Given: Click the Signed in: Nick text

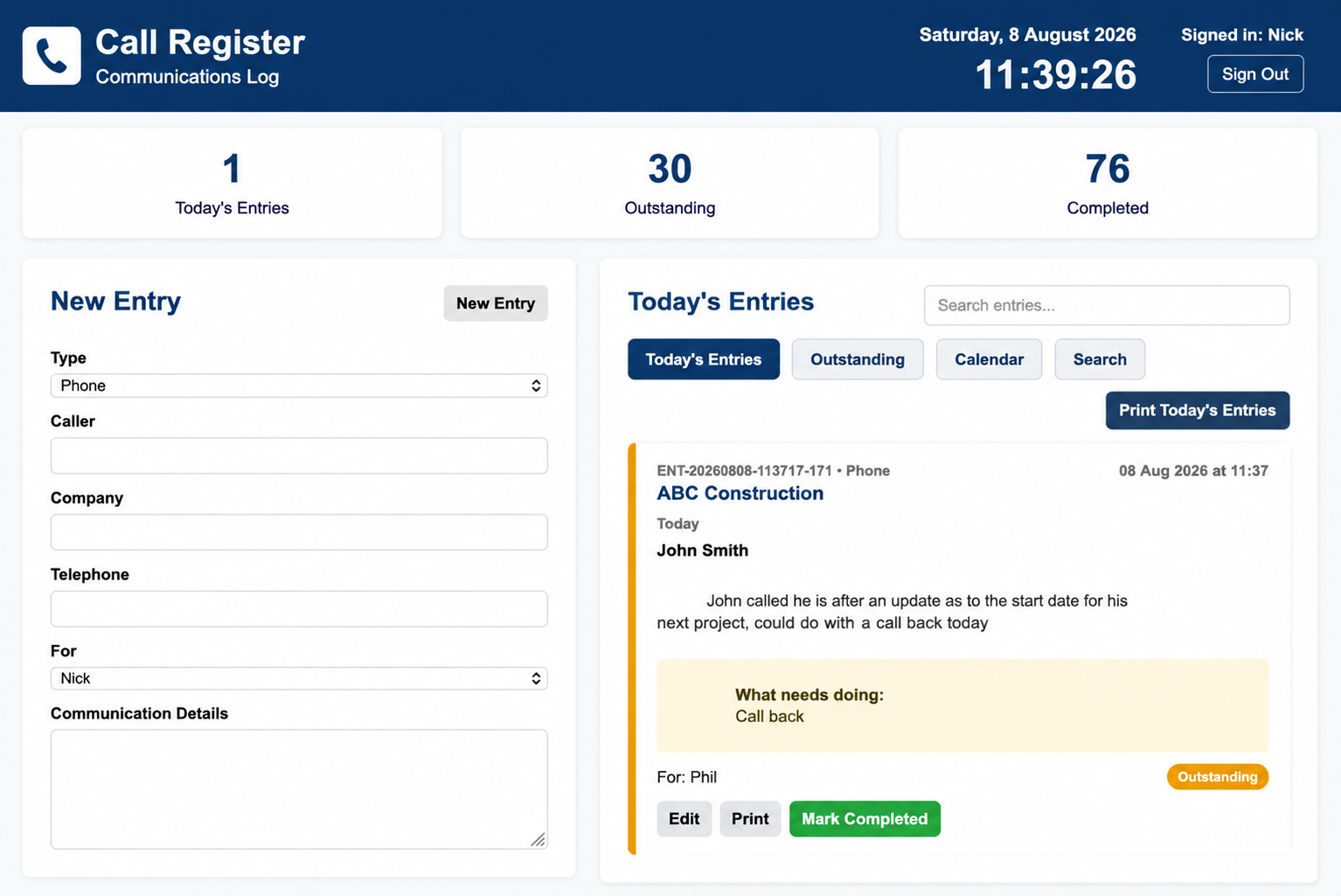Looking at the screenshot, I should click(x=1242, y=35).
